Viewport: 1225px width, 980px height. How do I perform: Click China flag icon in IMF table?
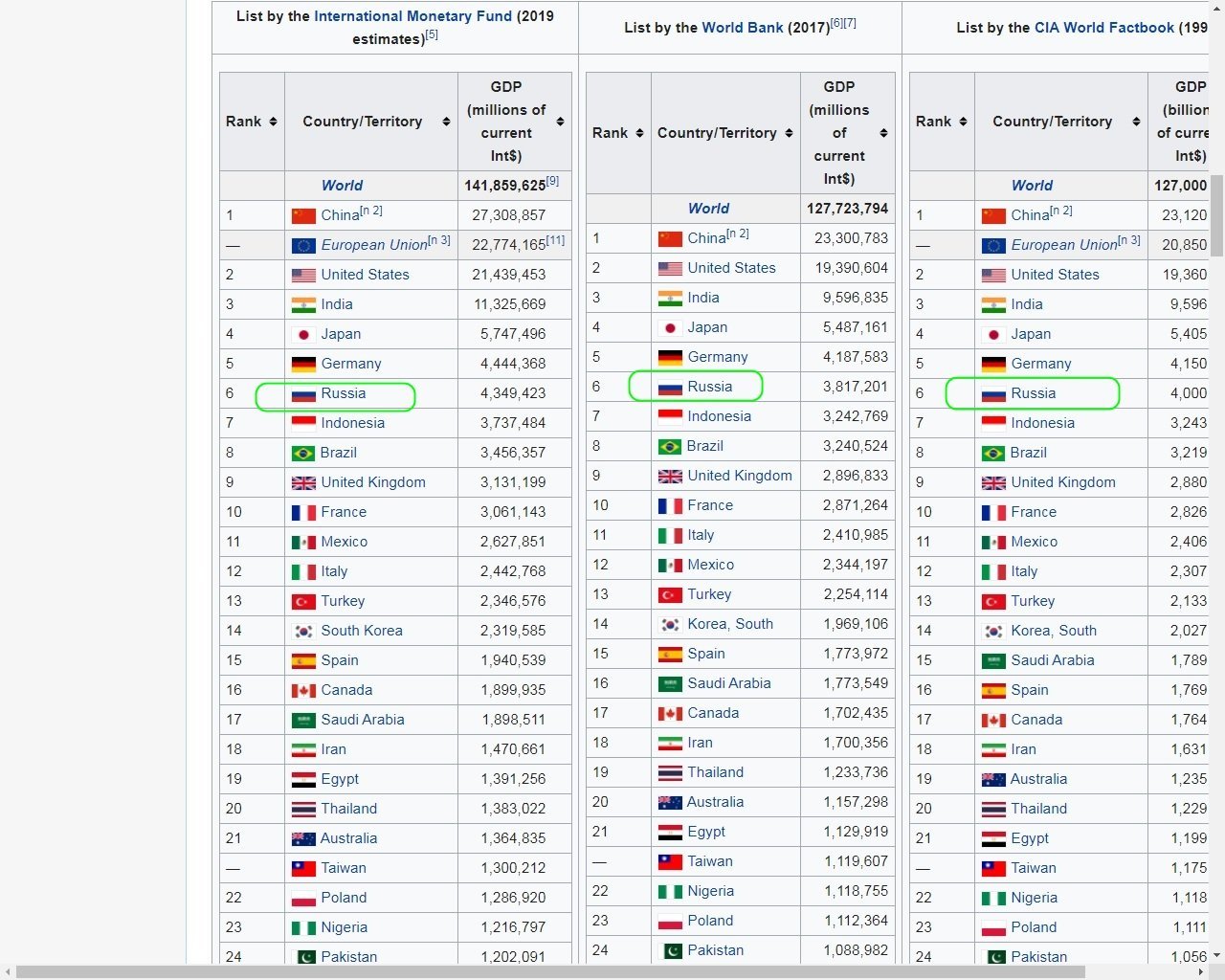click(303, 216)
